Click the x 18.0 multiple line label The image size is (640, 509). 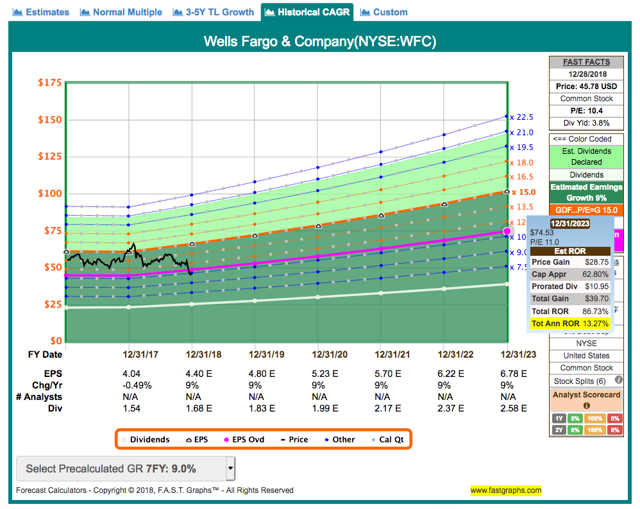(x=522, y=162)
